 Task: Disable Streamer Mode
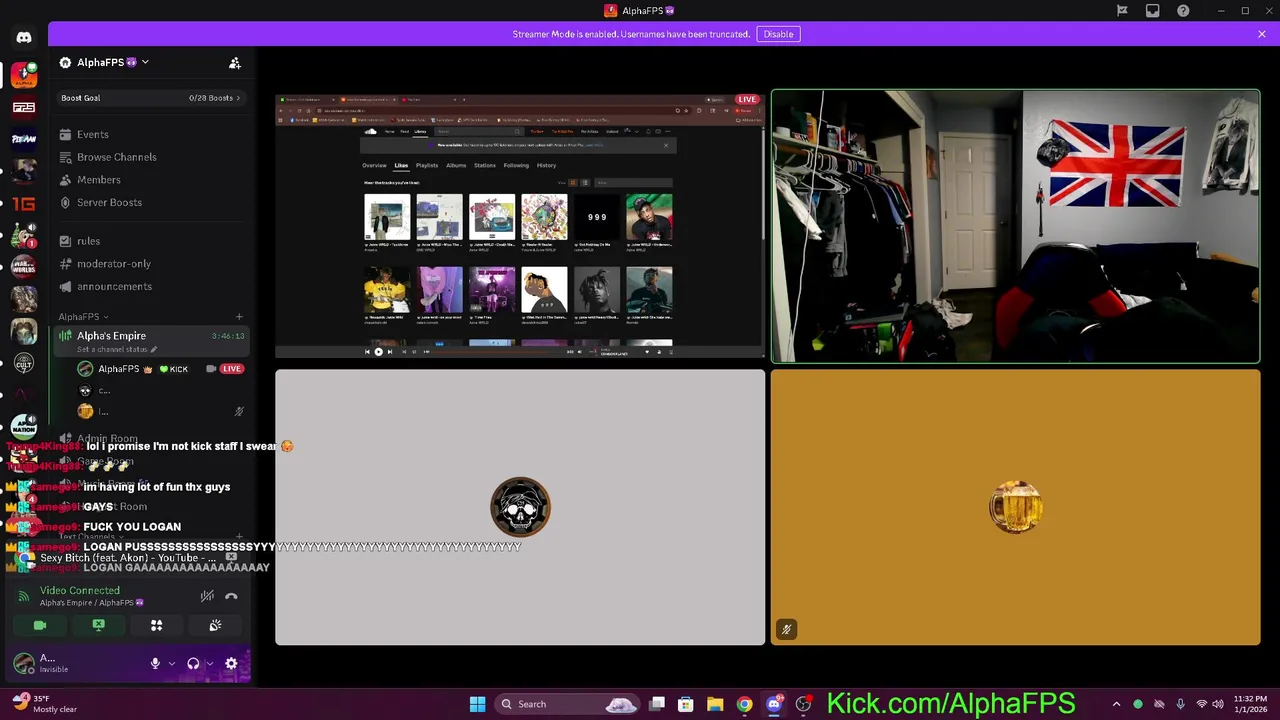[x=778, y=34]
